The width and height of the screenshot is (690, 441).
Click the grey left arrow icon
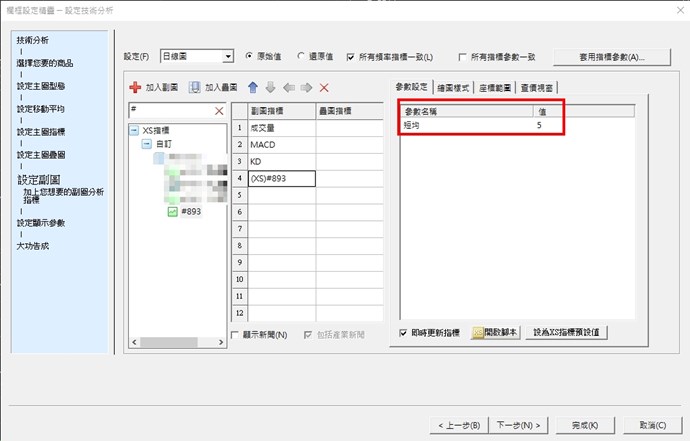point(288,88)
